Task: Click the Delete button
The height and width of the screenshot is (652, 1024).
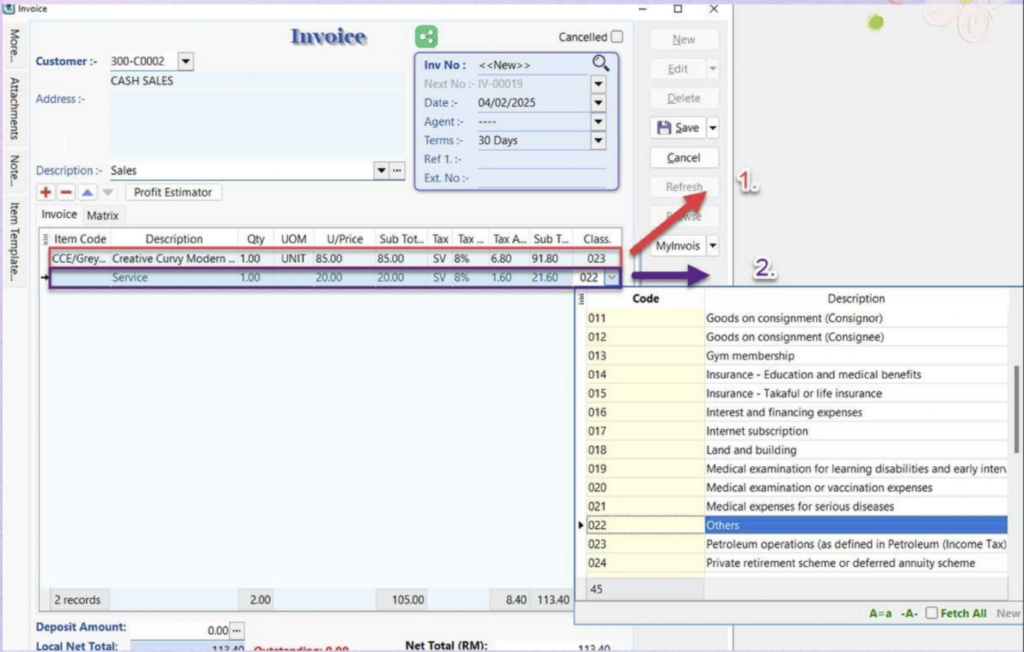Action: pyautogui.click(x=684, y=98)
